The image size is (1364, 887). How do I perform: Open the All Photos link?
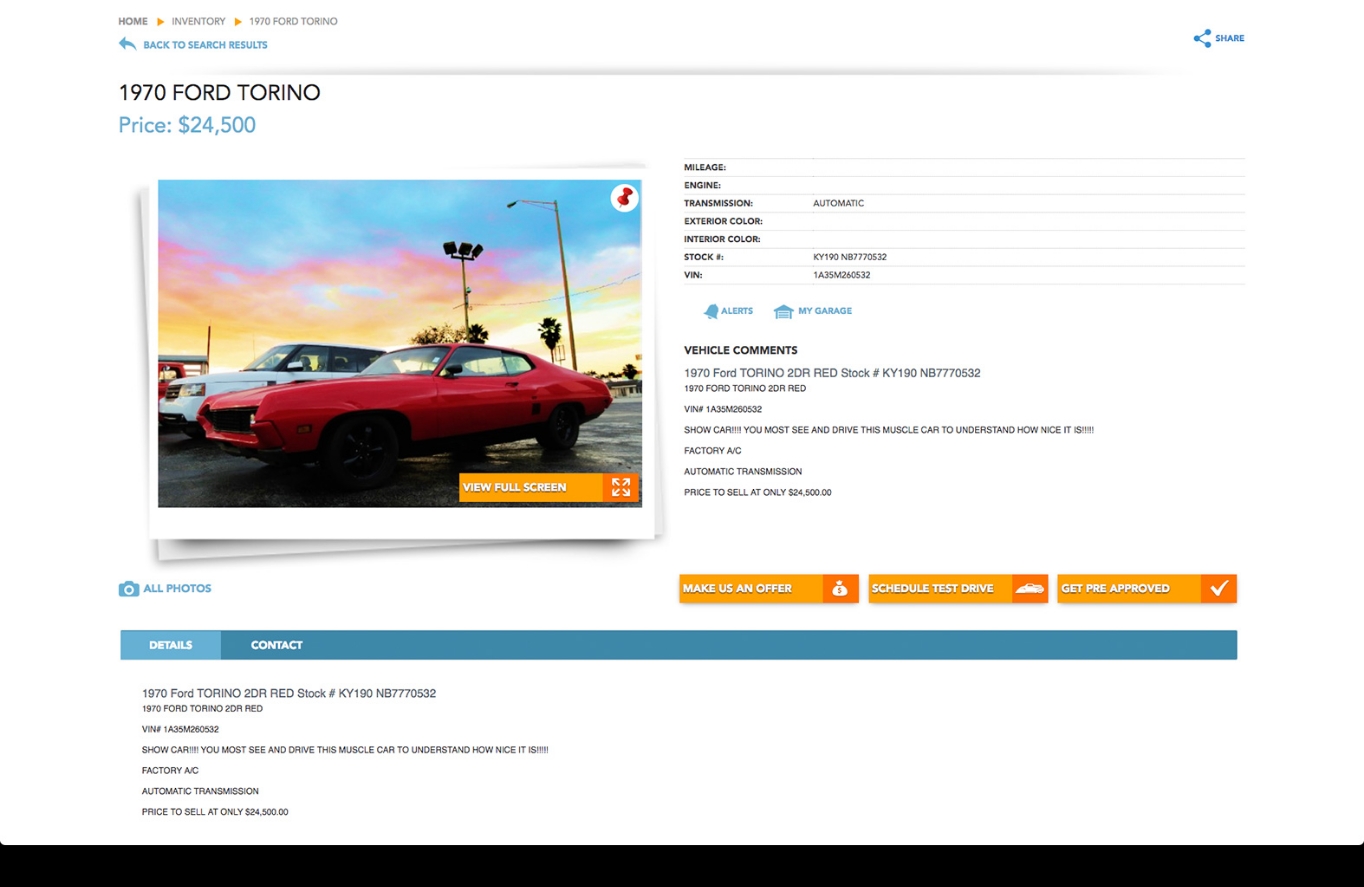[177, 588]
